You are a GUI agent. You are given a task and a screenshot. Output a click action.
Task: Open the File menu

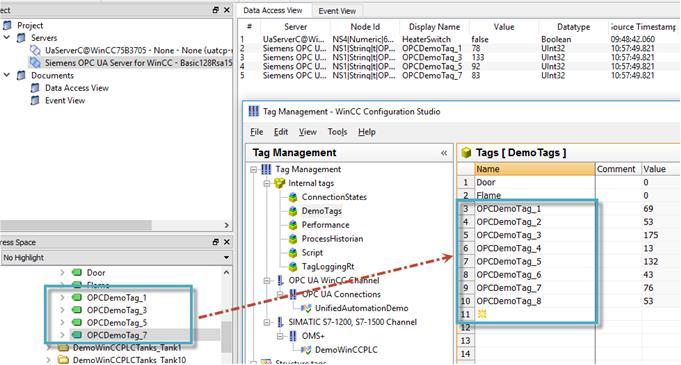(257, 132)
